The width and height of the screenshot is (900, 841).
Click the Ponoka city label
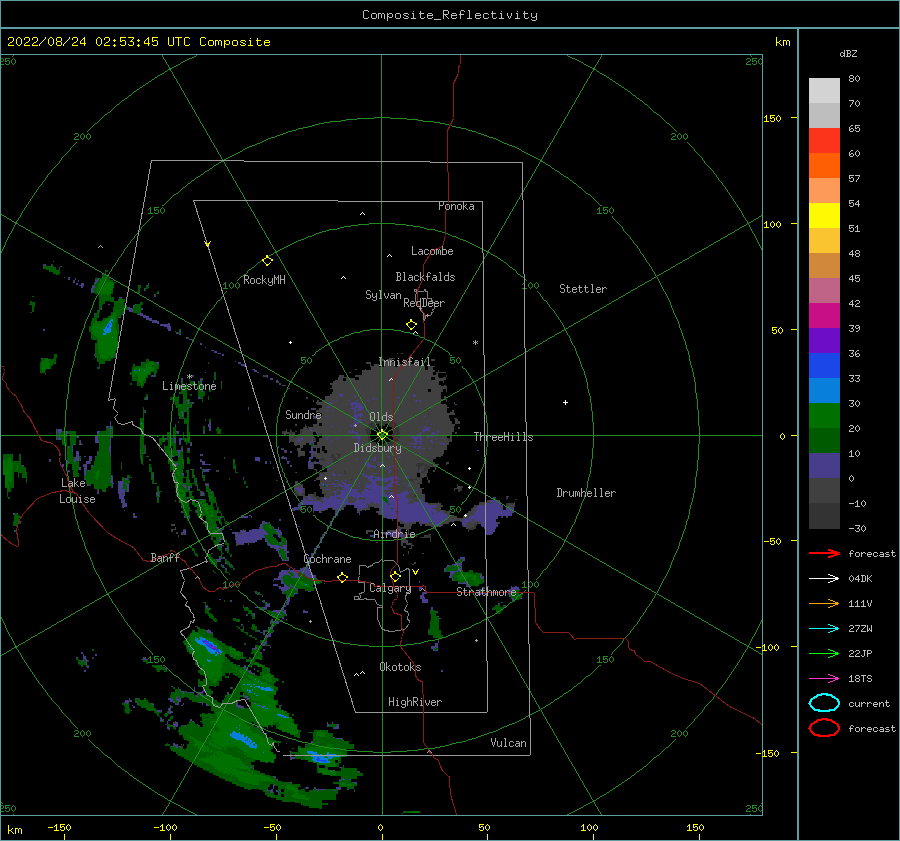point(456,206)
